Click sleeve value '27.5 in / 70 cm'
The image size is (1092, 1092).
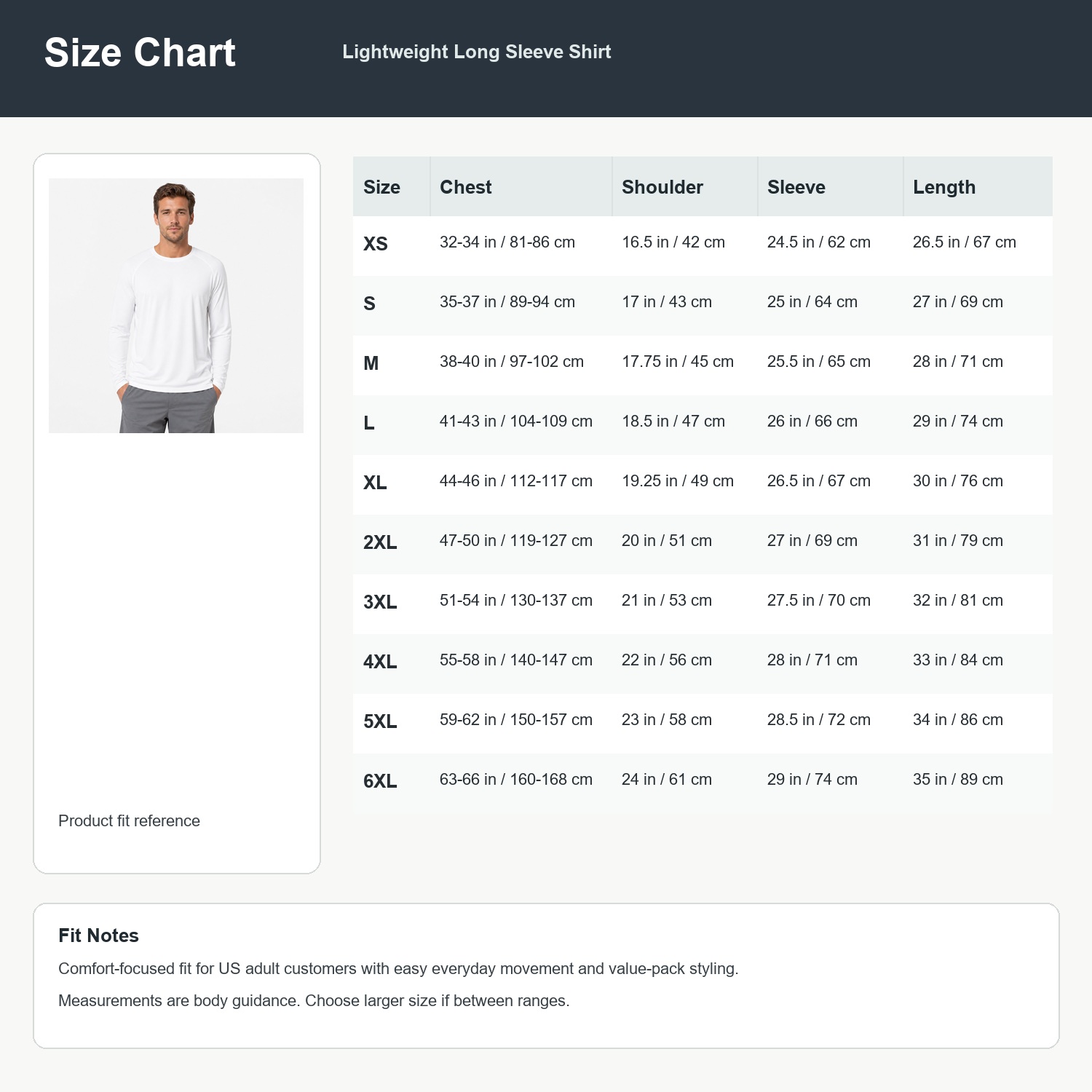point(819,601)
